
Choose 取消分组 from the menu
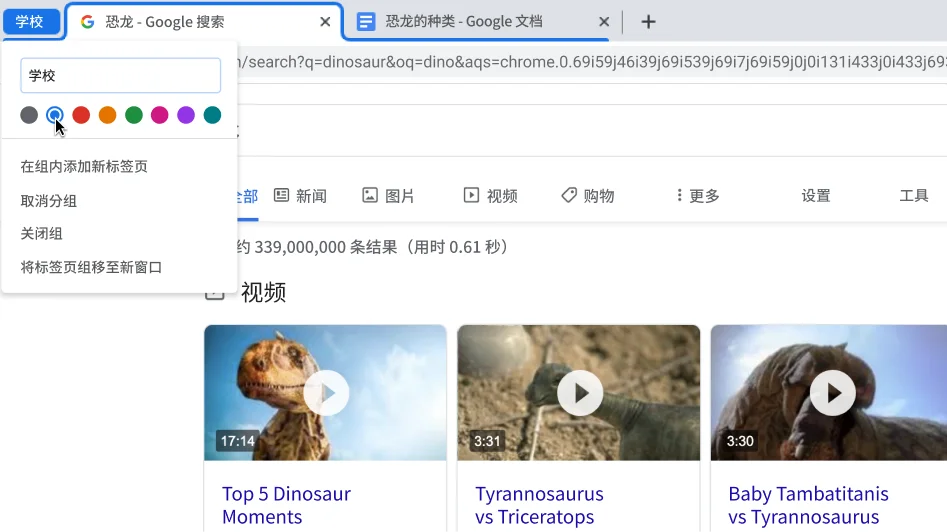[x=49, y=201]
